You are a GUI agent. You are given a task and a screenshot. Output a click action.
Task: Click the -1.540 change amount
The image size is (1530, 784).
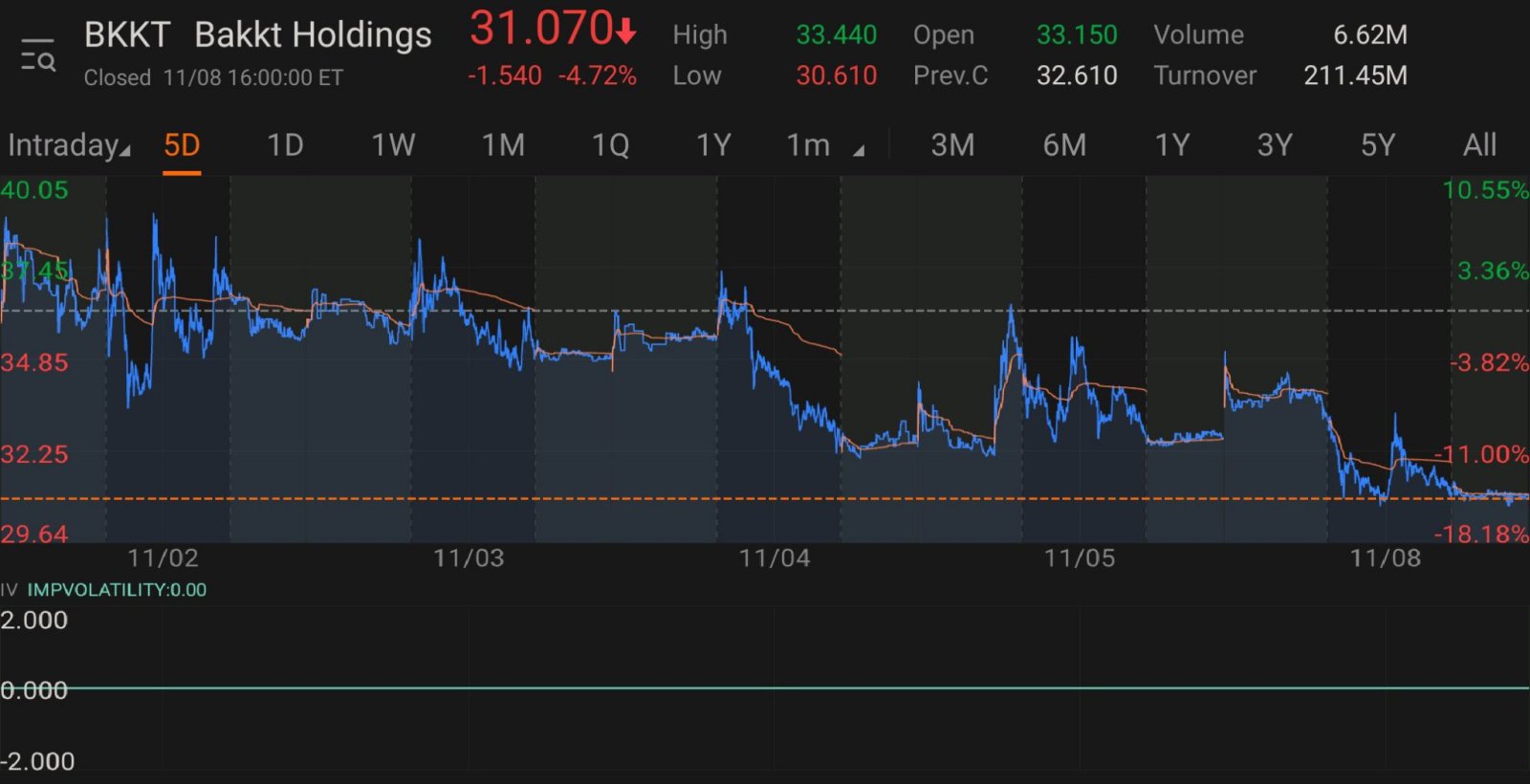tap(505, 76)
